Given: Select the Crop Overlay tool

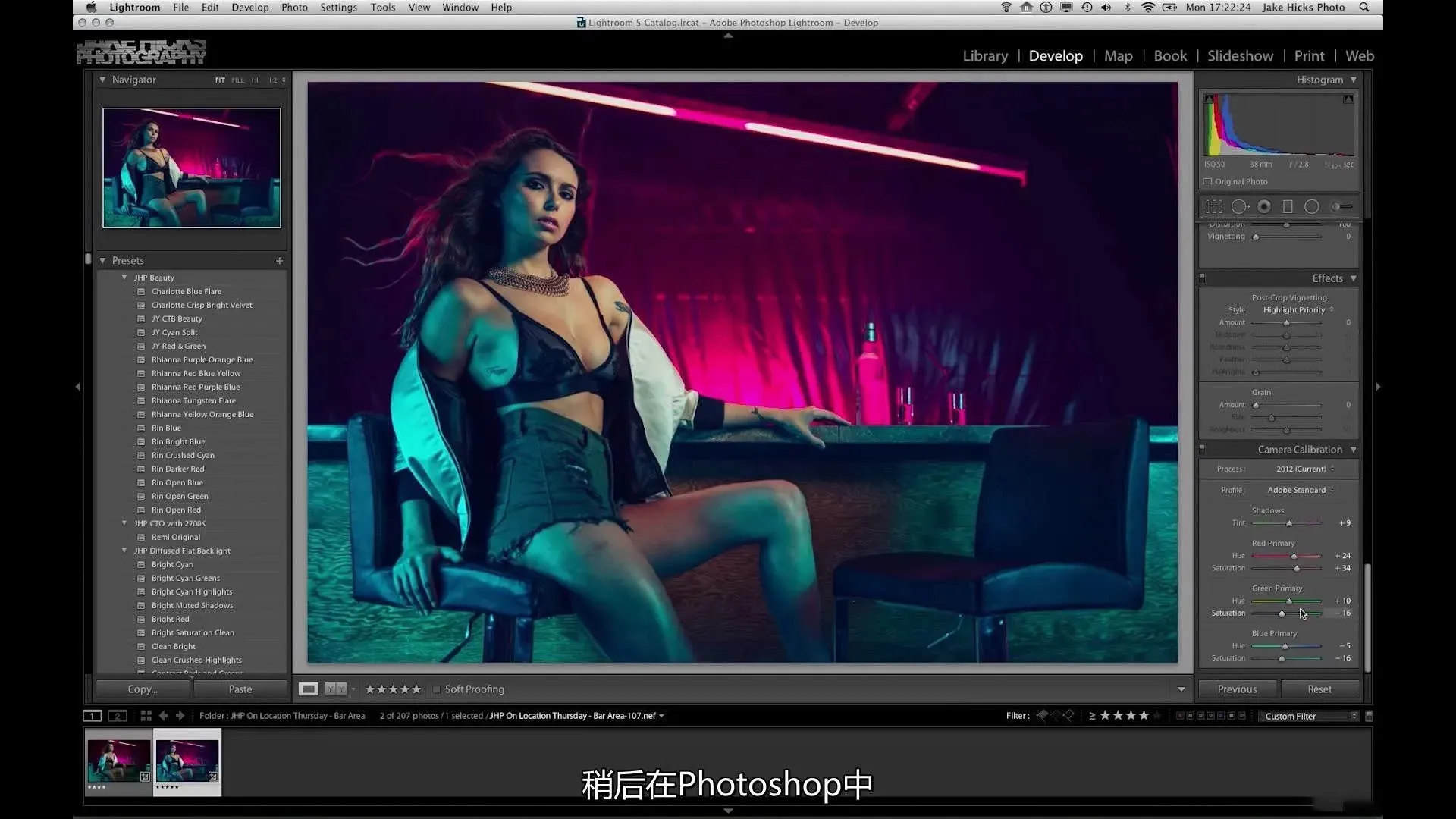Looking at the screenshot, I should (1214, 206).
